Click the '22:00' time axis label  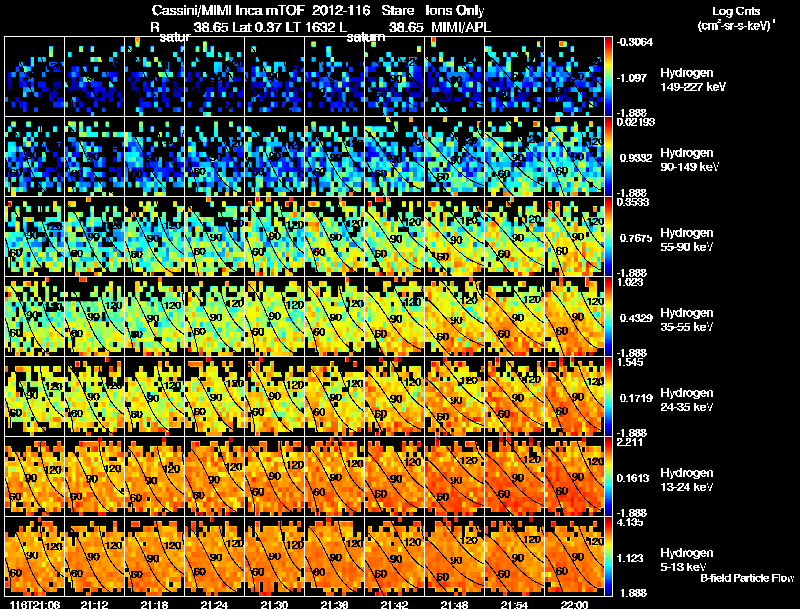tap(574, 604)
